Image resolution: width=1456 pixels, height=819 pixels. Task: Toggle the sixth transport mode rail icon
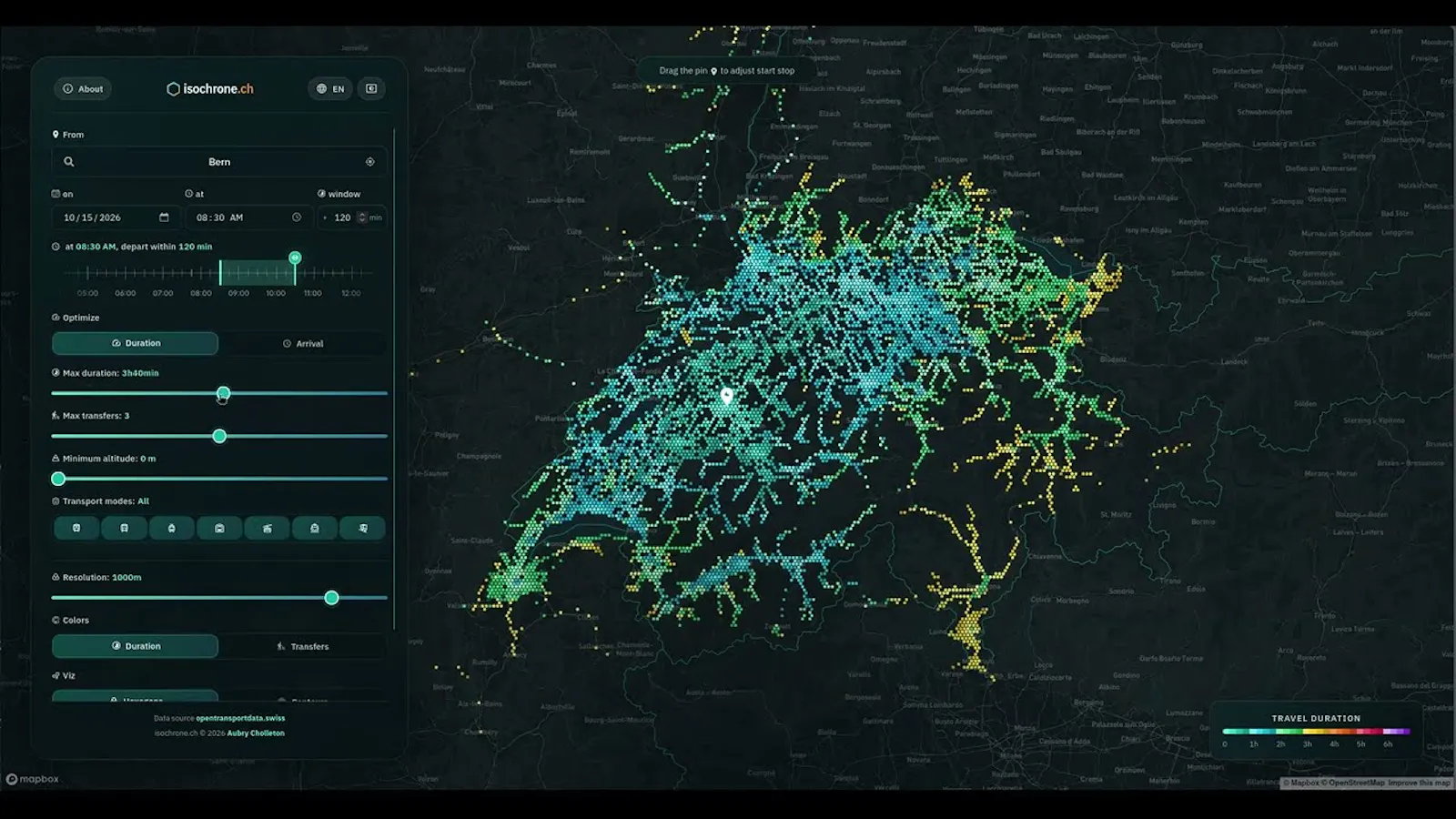tap(315, 528)
